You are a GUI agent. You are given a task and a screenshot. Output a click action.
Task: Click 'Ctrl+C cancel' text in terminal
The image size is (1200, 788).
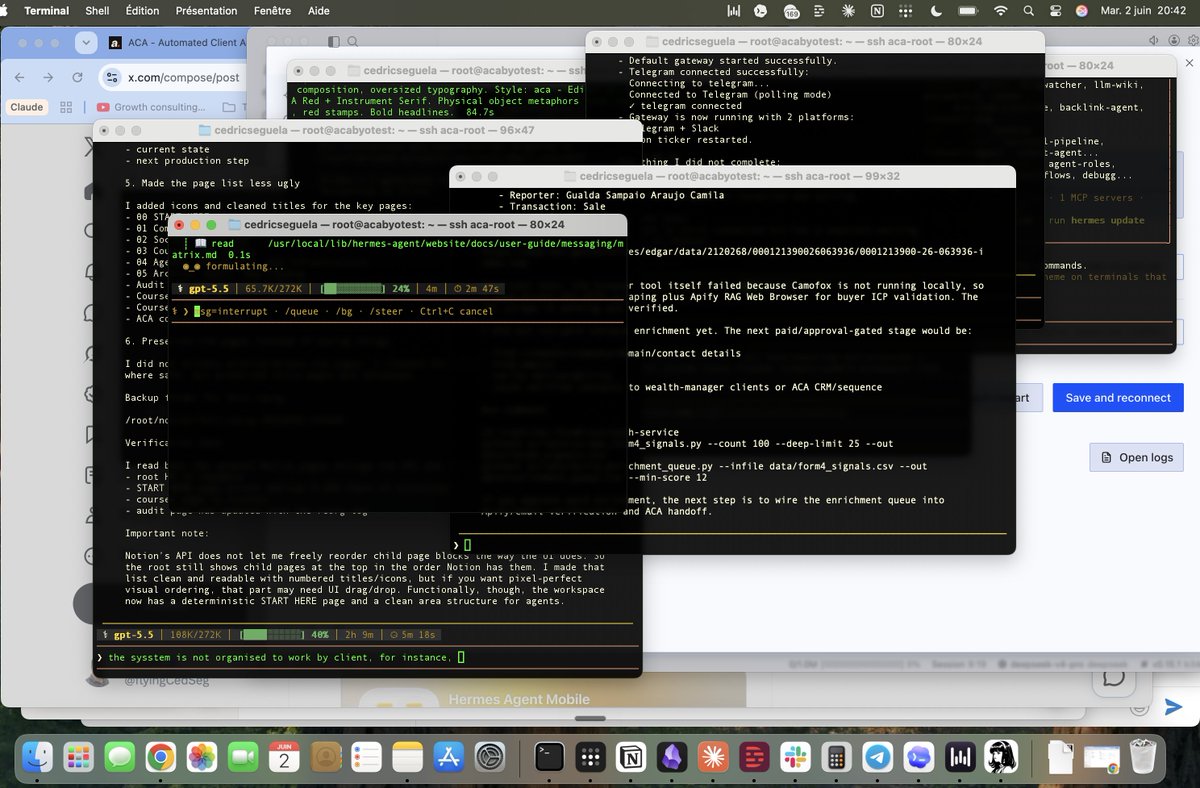(456, 311)
